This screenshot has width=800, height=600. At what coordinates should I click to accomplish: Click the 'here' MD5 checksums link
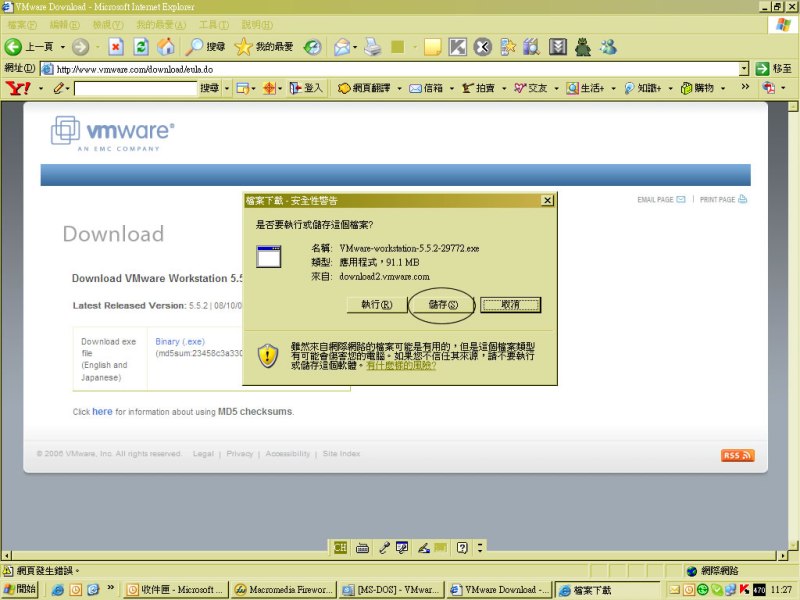click(102, 411)
